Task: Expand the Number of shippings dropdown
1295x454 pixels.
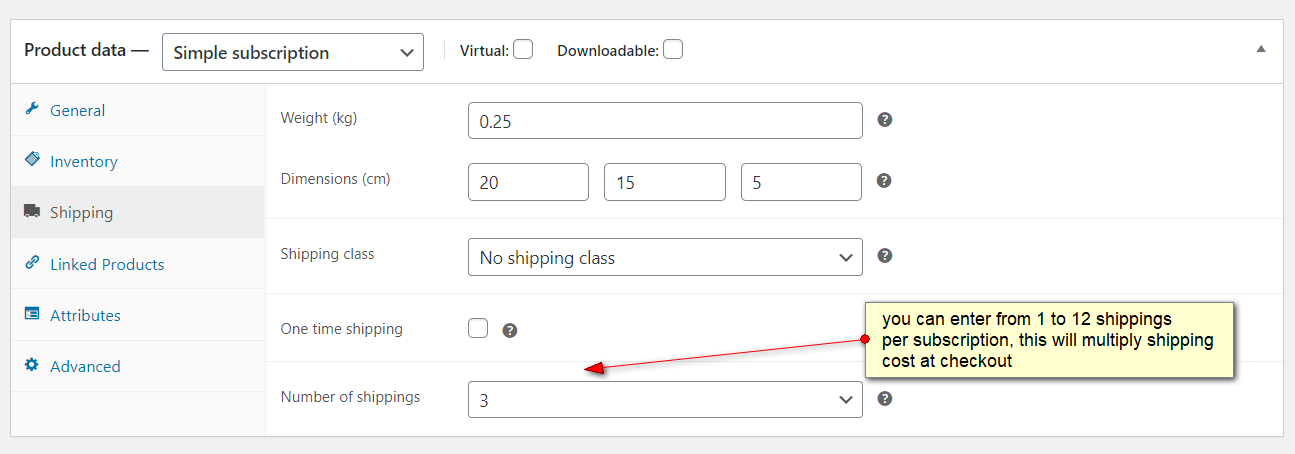Action: tap(665, 399)
